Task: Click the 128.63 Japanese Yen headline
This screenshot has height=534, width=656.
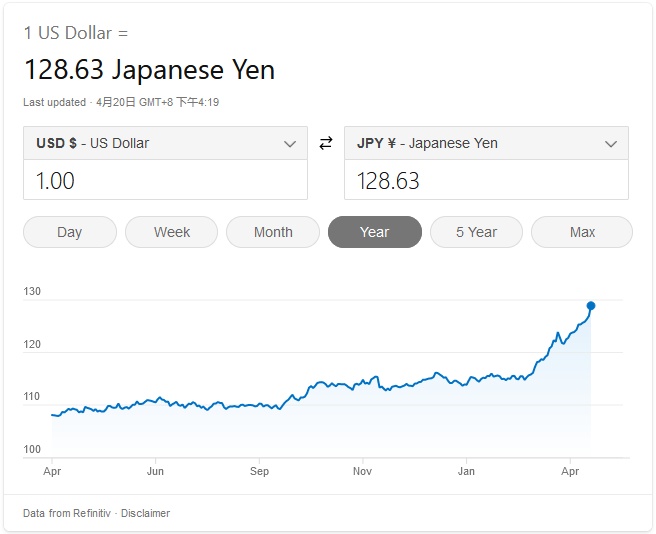Action: click(149, 70)
